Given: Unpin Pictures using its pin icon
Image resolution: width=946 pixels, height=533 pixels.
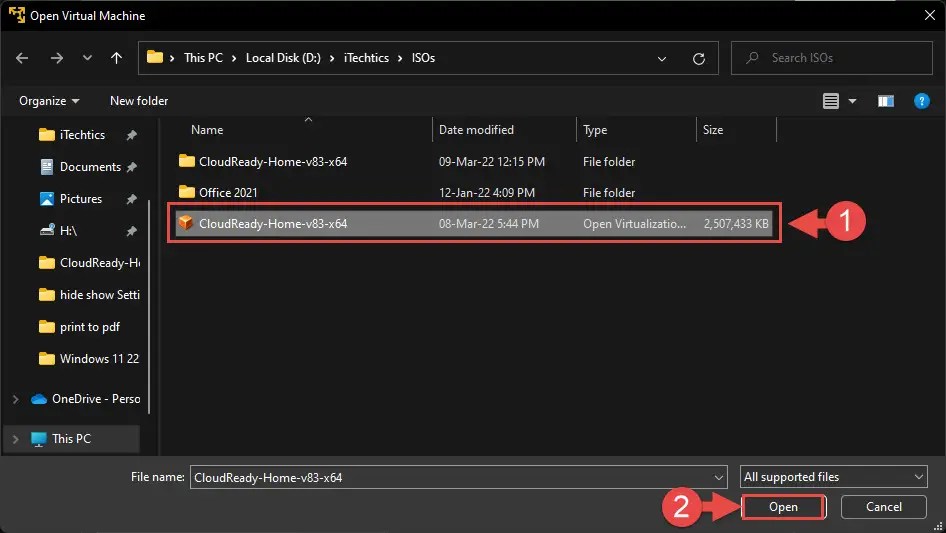Looking at the screenshot, I should pos(131,199).
